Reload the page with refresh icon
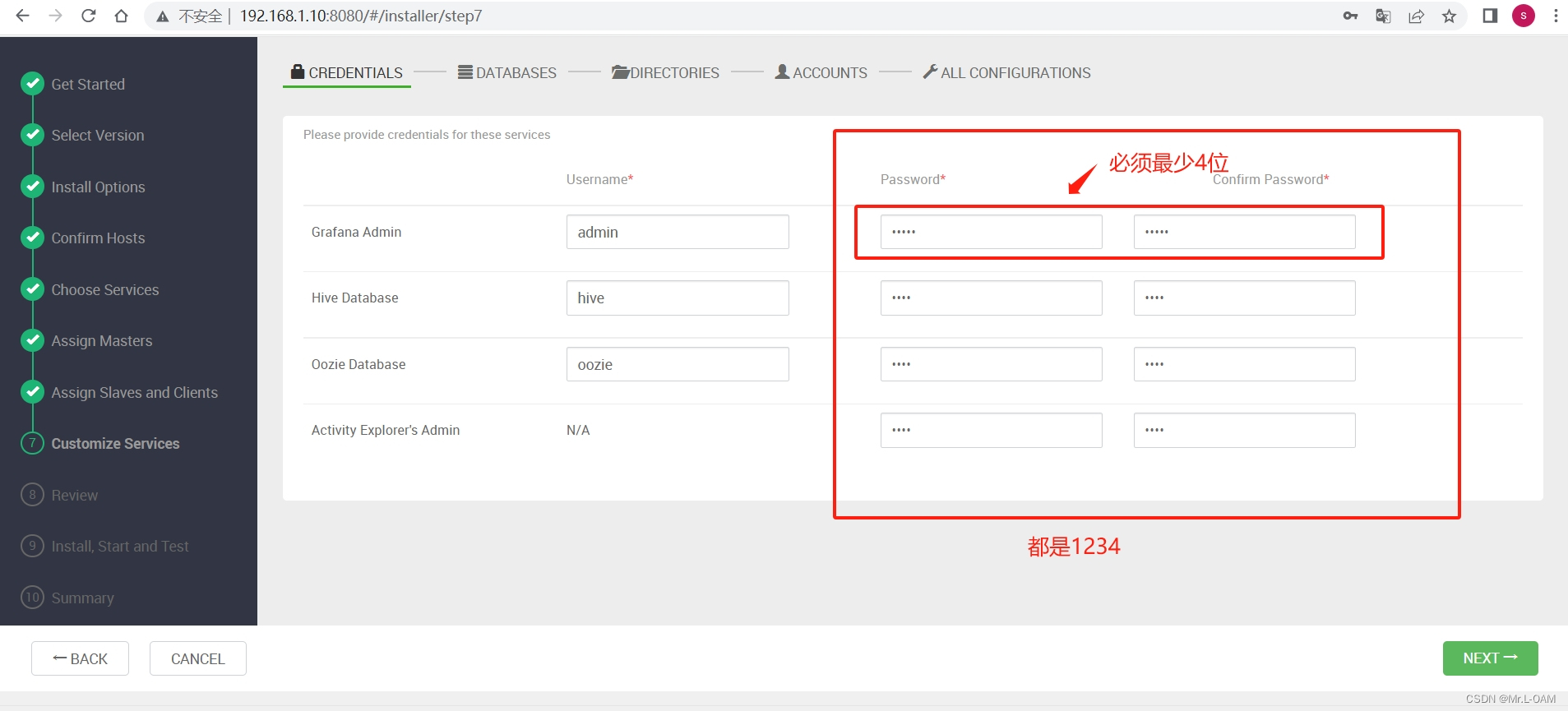The image size is (1568, 711). tap(89, 16)
